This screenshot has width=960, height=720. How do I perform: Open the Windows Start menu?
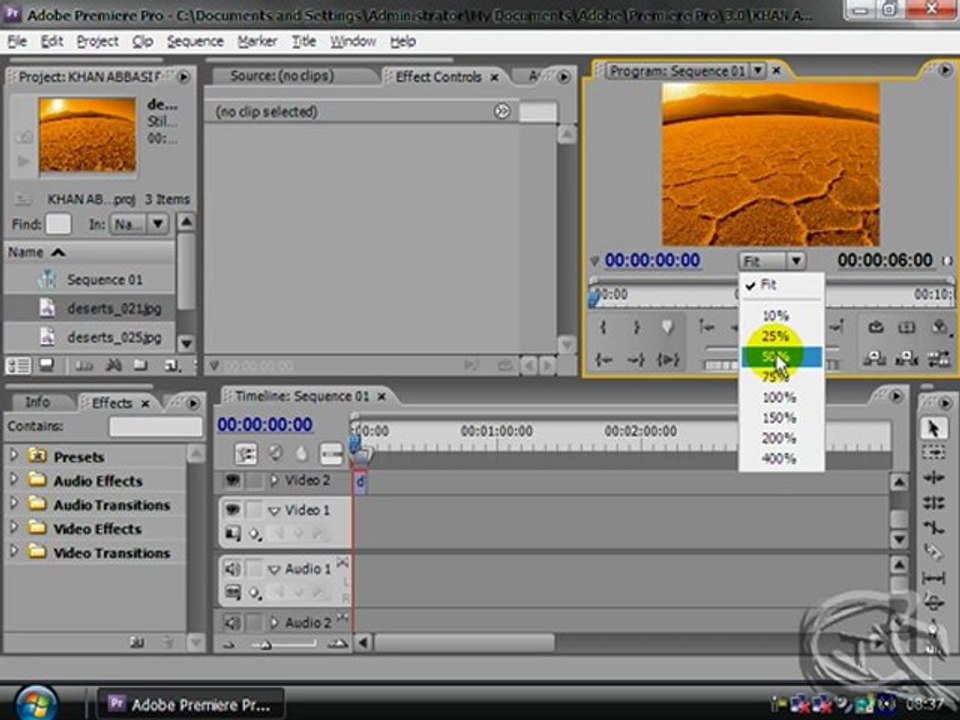point(36,703)
